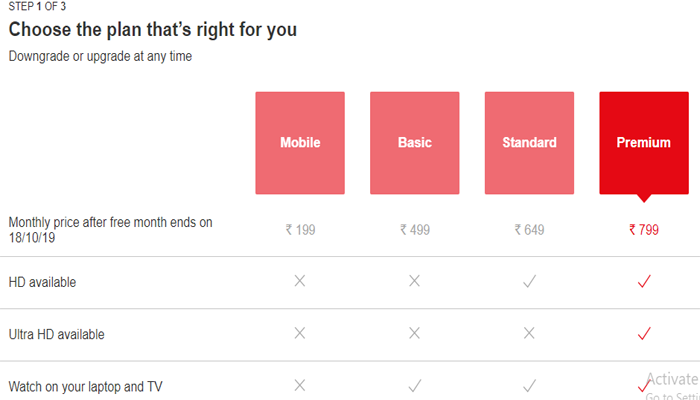
Task: Click HD available cross under Basic
Action: click(x=415, y=282)
